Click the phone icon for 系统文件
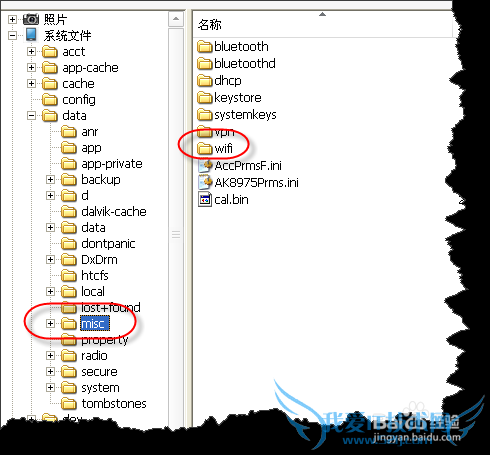Screen dimensions: 490x455 tap(31, 35)
